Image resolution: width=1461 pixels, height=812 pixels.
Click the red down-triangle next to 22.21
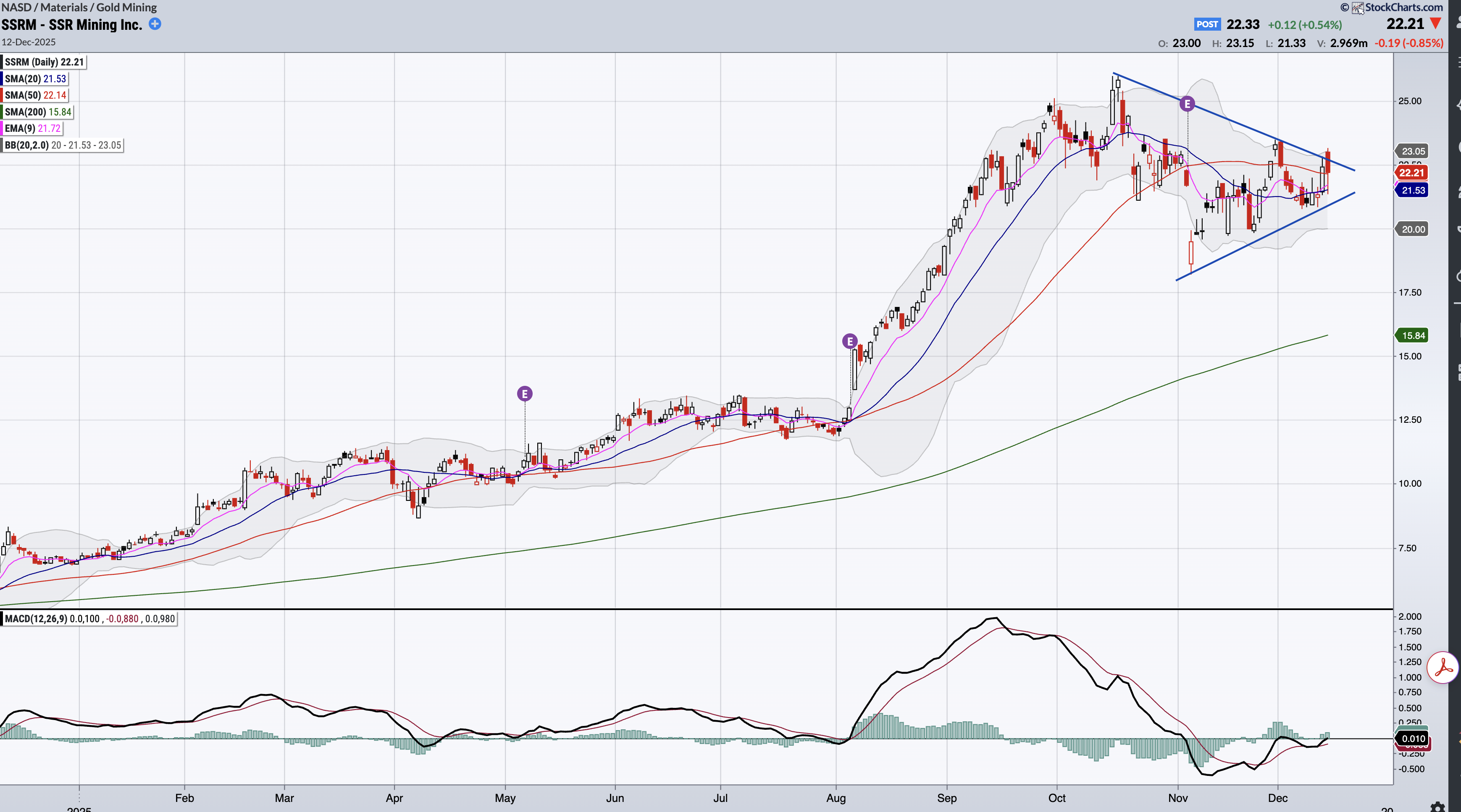(1435, 24)
